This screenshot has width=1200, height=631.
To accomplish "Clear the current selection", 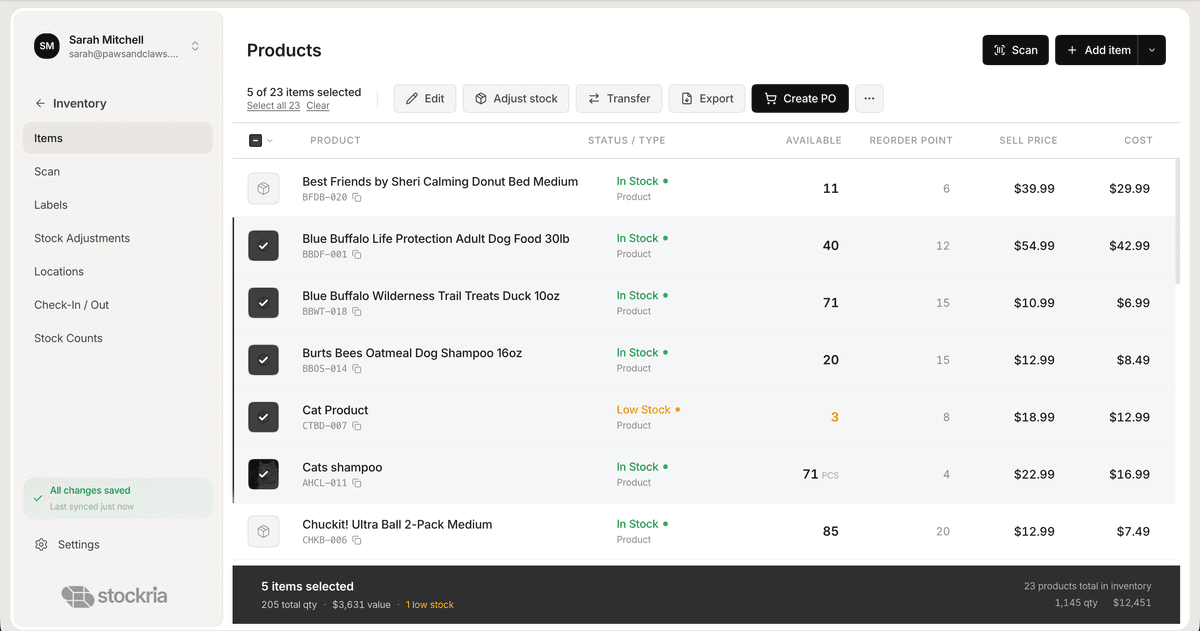I will [317, 105].
